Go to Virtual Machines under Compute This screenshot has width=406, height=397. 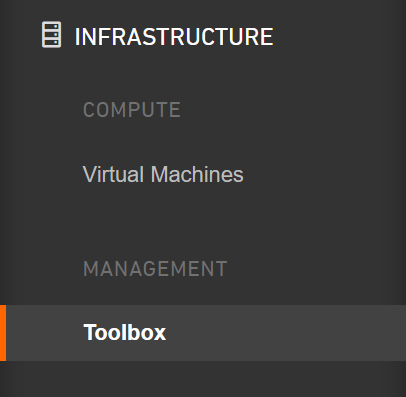(x=163, y=174)
